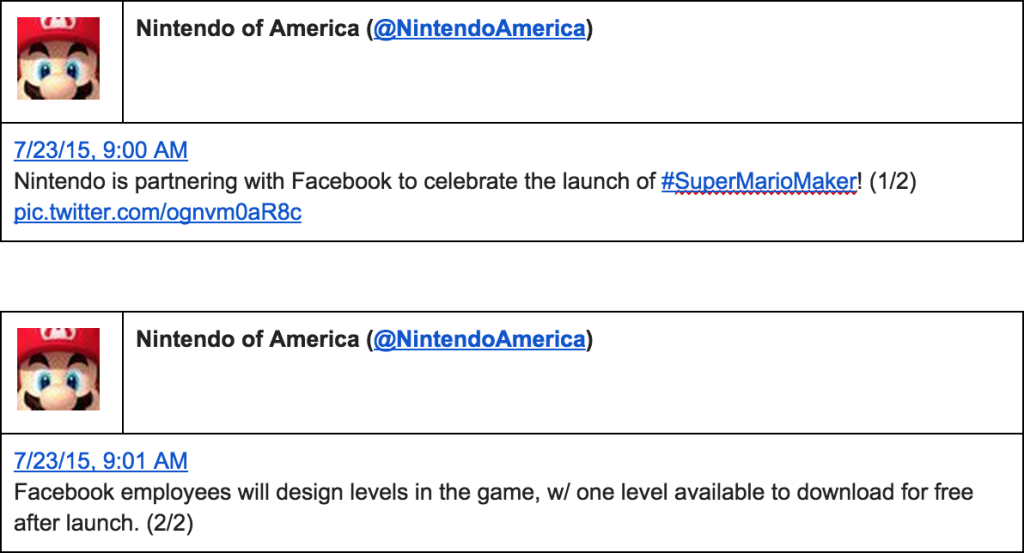Viewport: 1024px width, 553px height.
Task: Open the pic.twitter.com/ognvm0aR8c image link
Action: point(157,212)
